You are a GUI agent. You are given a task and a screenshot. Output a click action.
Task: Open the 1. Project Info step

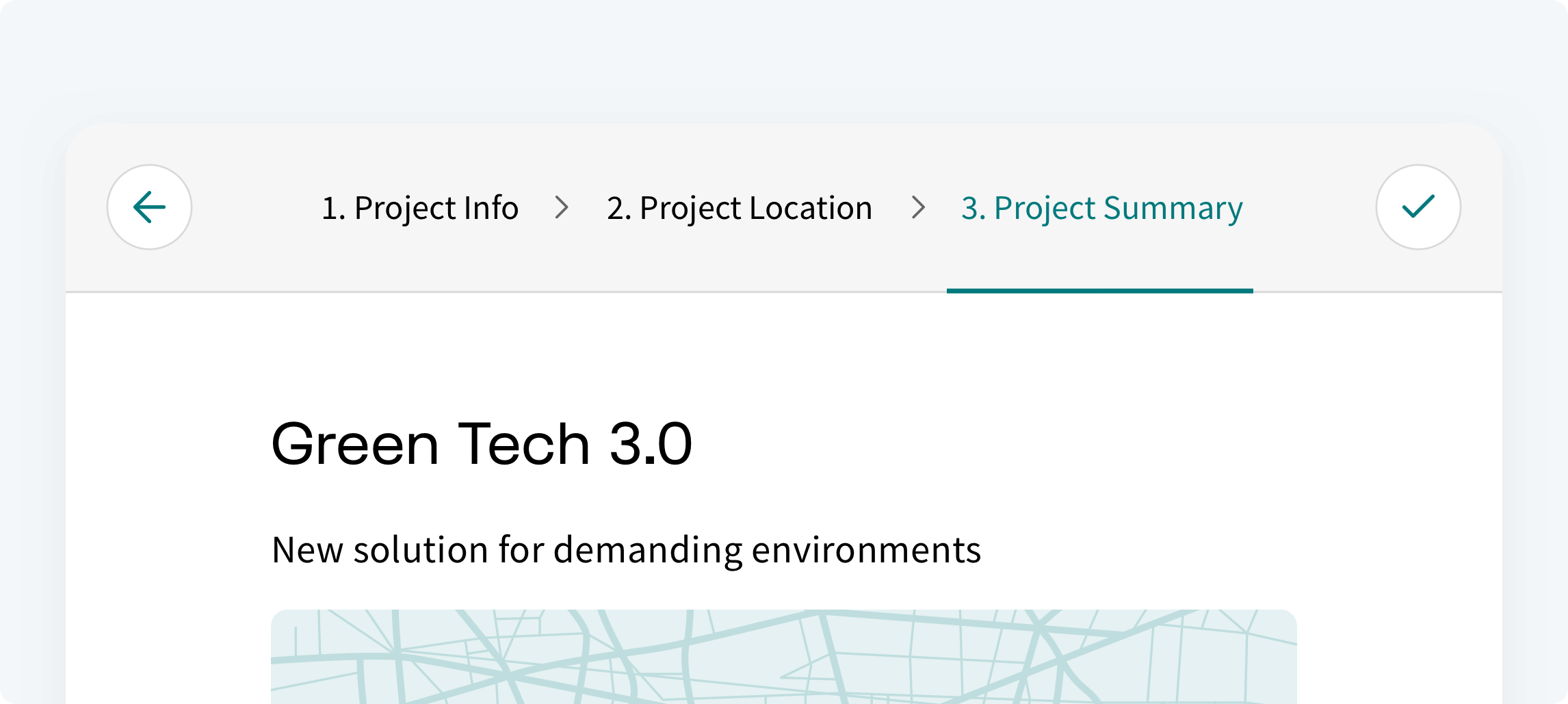(x=419, y=208)
